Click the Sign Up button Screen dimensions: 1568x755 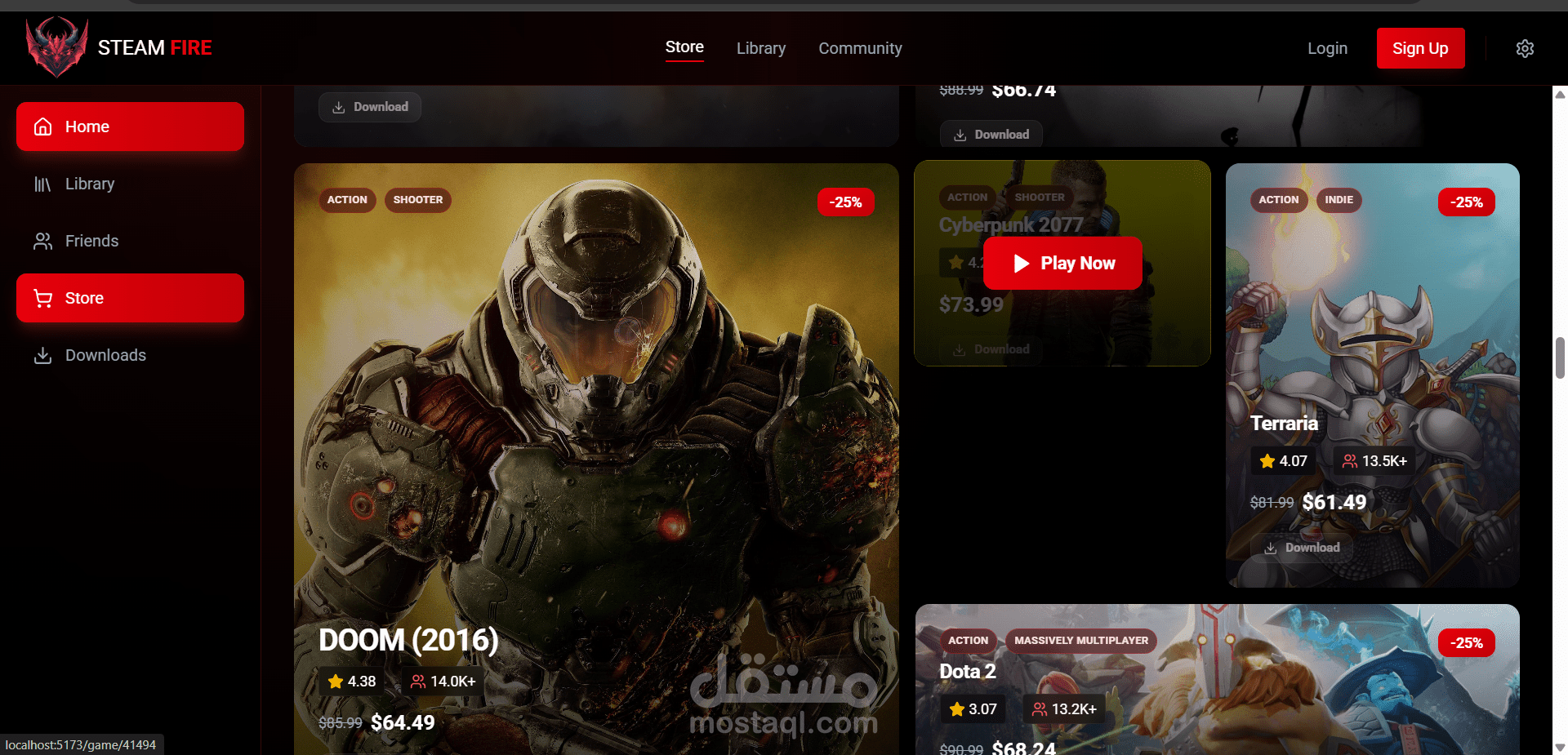click(1420, 48)
